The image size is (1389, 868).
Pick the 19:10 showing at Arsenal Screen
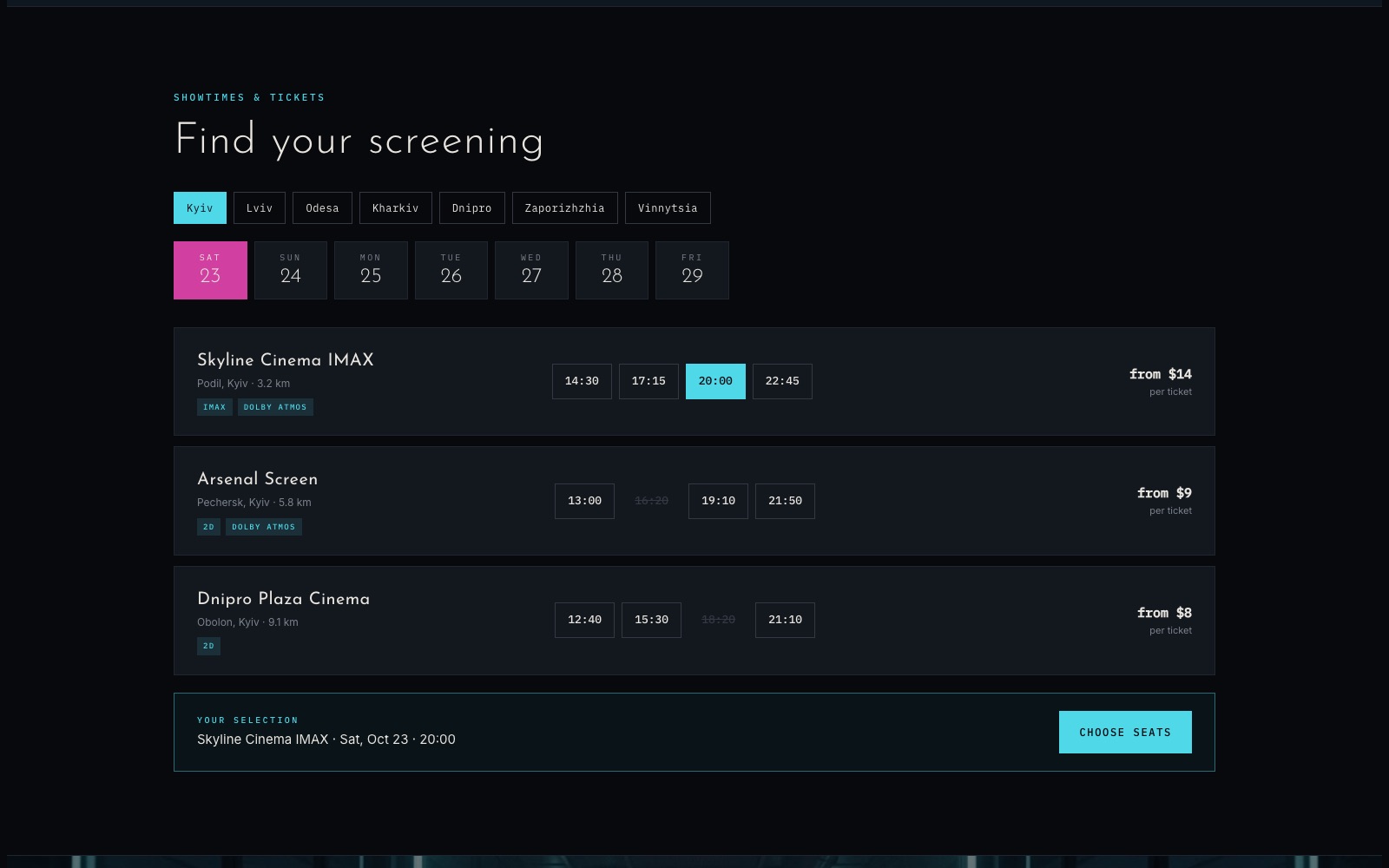718,501
